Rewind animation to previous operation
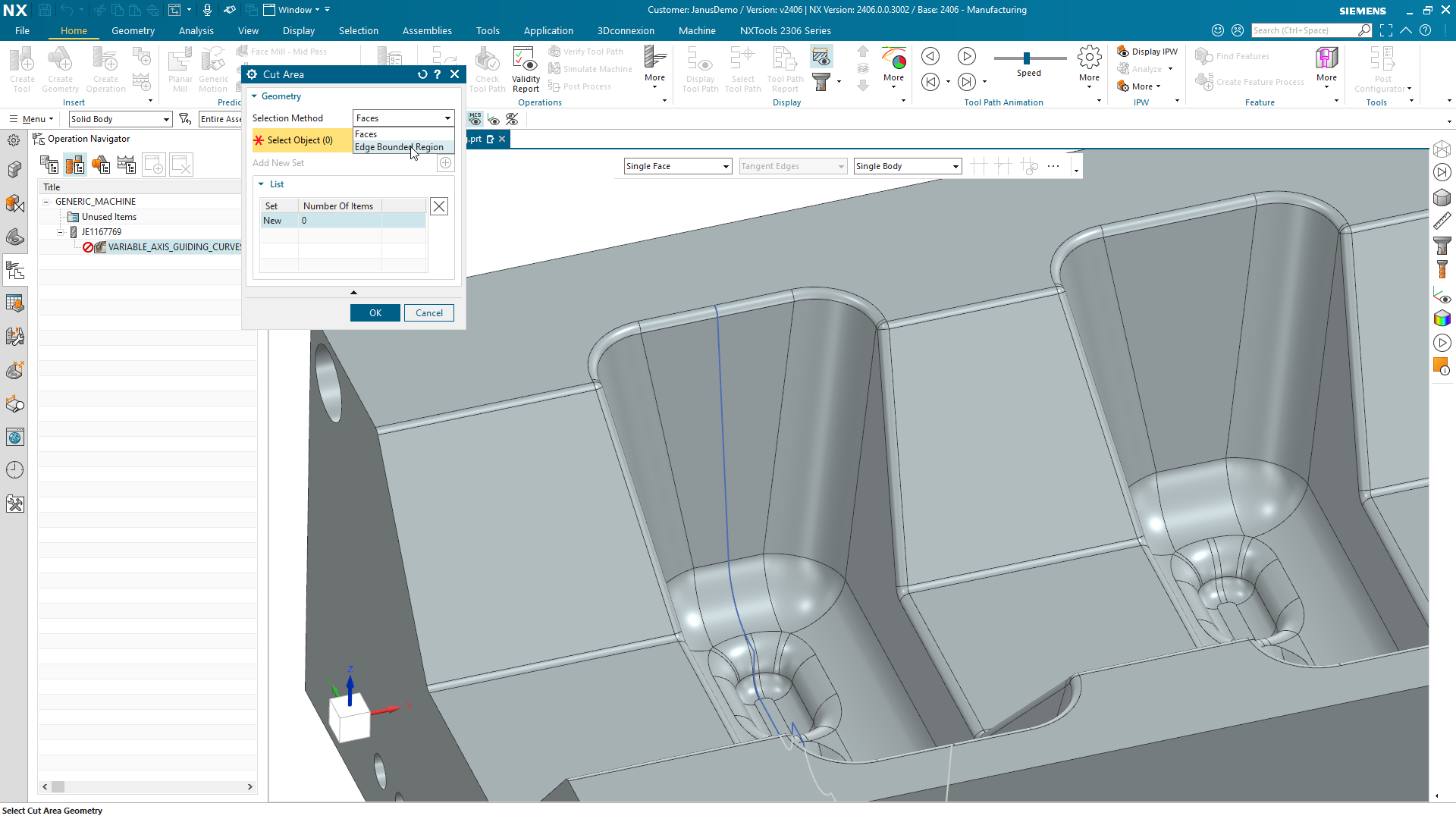 pyautogui.click(x=930, y=82)
